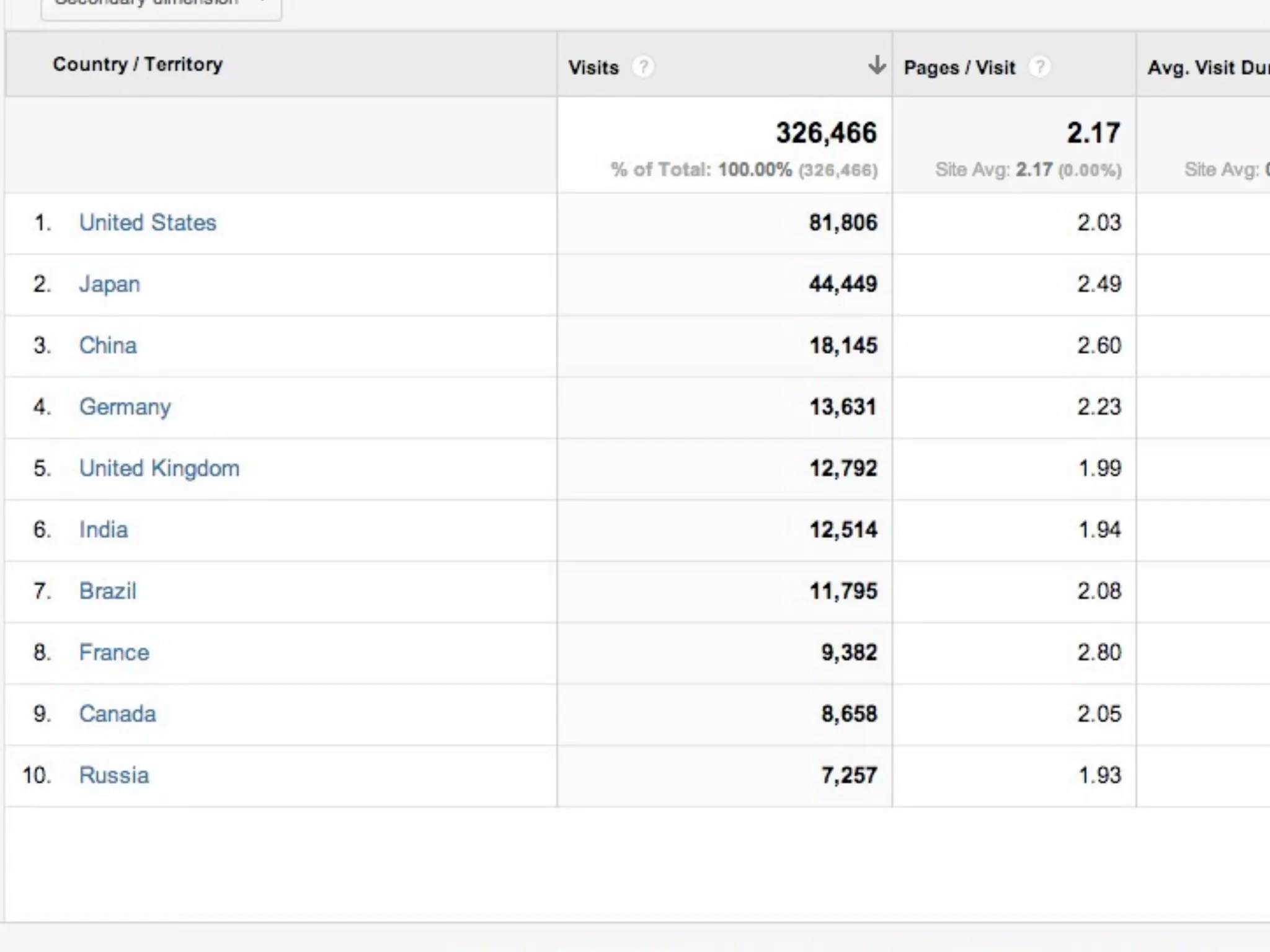Open Japan country link

[109, 284]
